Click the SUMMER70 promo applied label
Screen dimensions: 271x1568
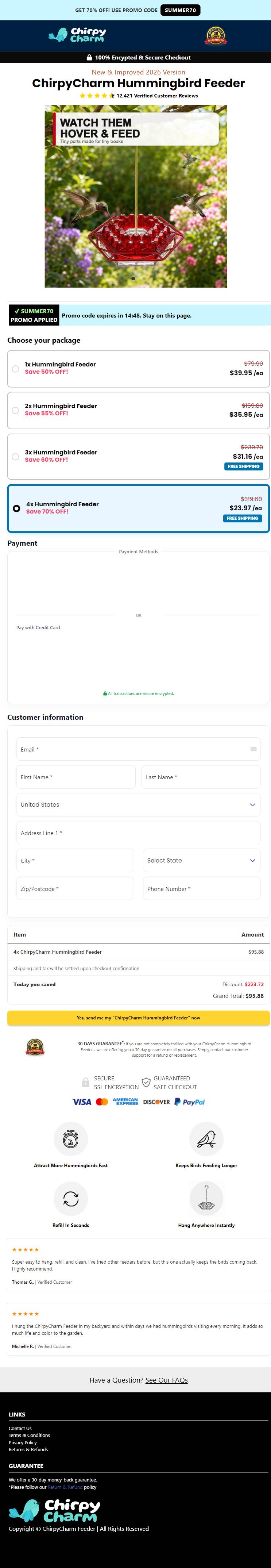tap(34, 315)
